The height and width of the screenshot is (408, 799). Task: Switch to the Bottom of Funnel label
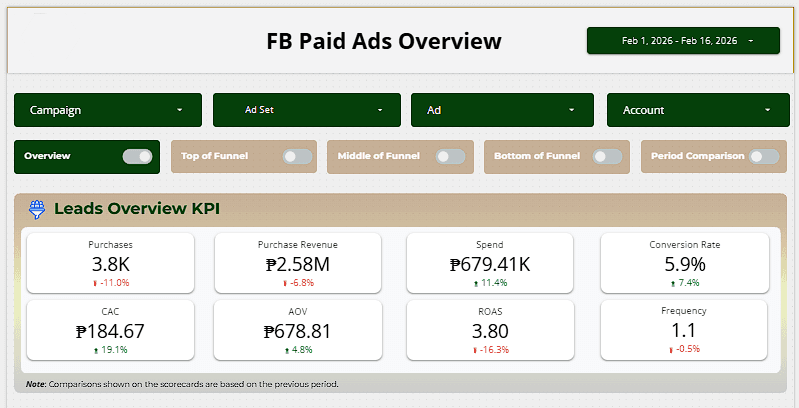537,156
